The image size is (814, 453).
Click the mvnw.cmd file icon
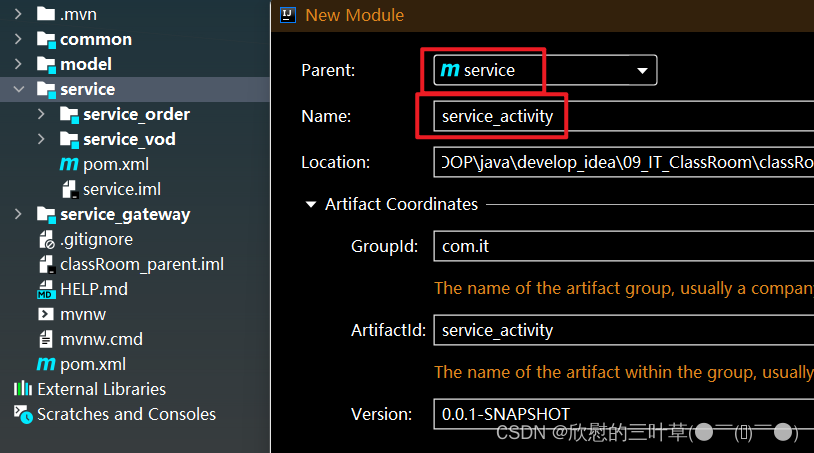pos(46,339)
